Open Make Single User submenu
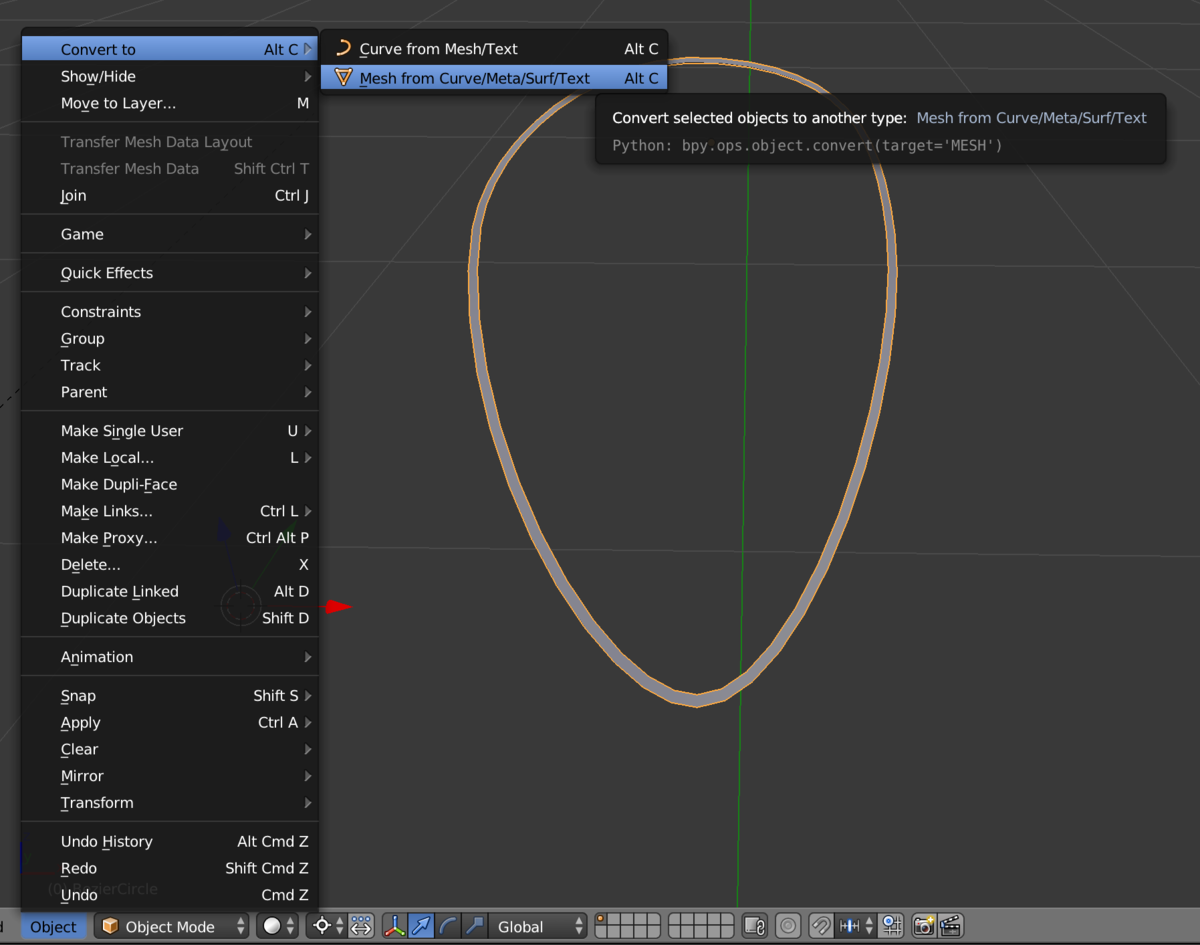This screenshot has height=945, width=1200. point(170,431)
